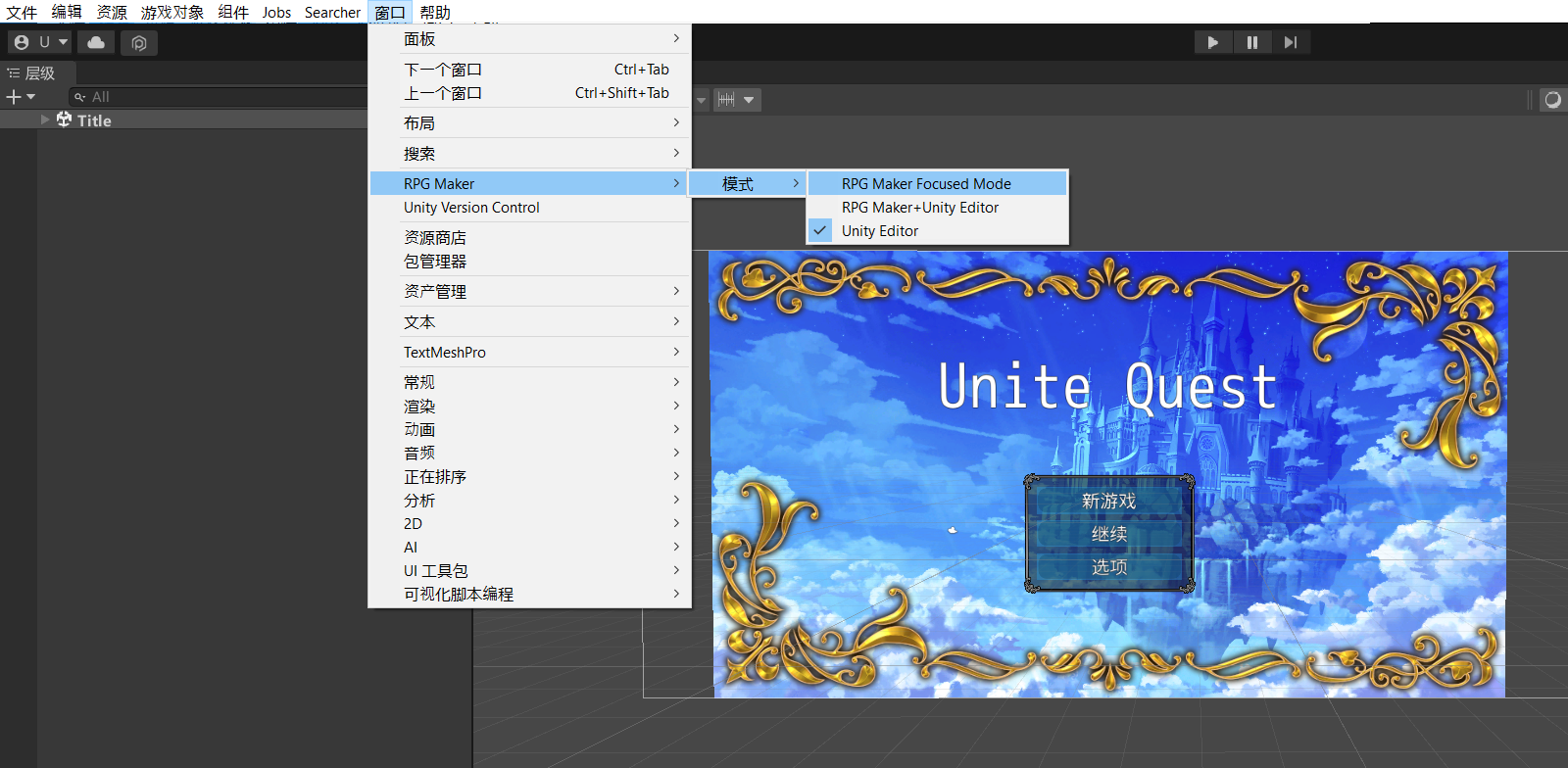Click 资源商店 in the window menu
Image resolution: width=1568 pixels, height=768 pixels.
click(x=435, y=238)
